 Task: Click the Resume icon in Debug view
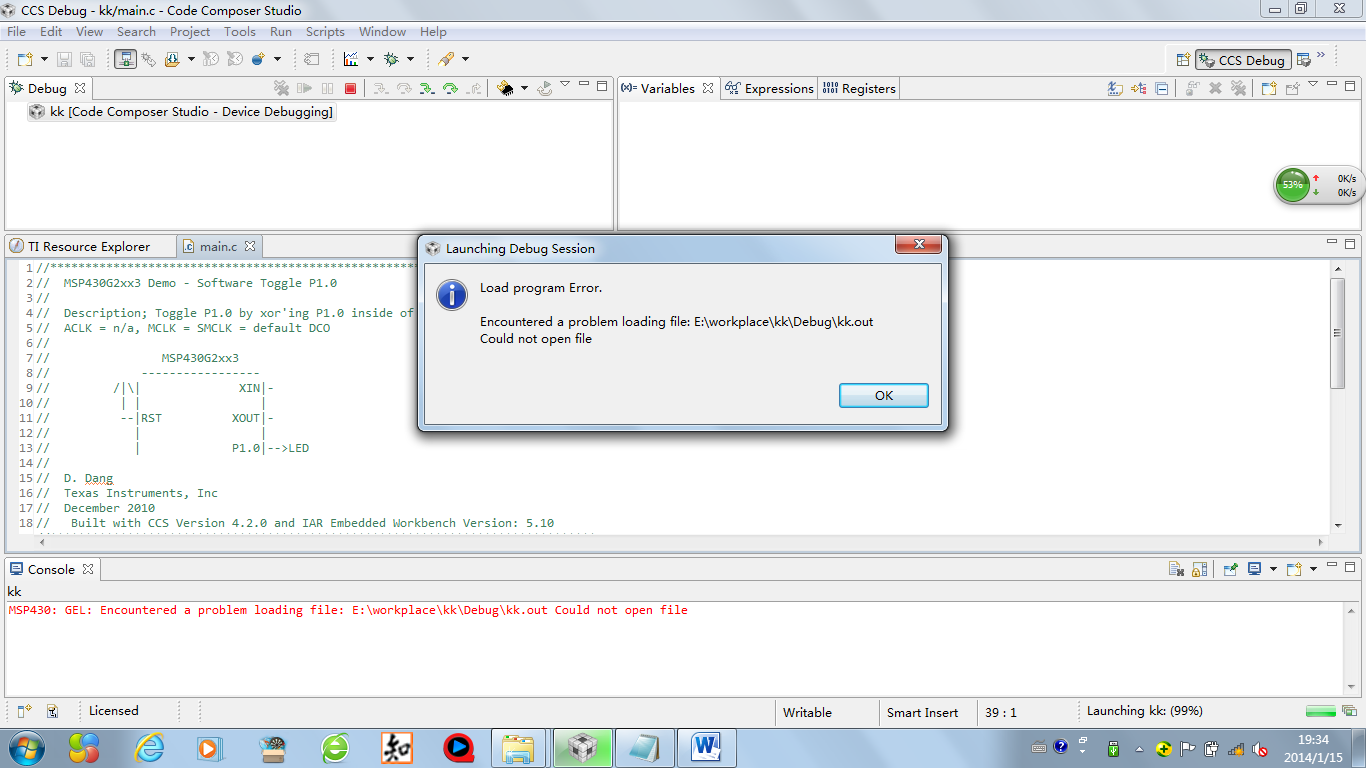coord(305,88)
